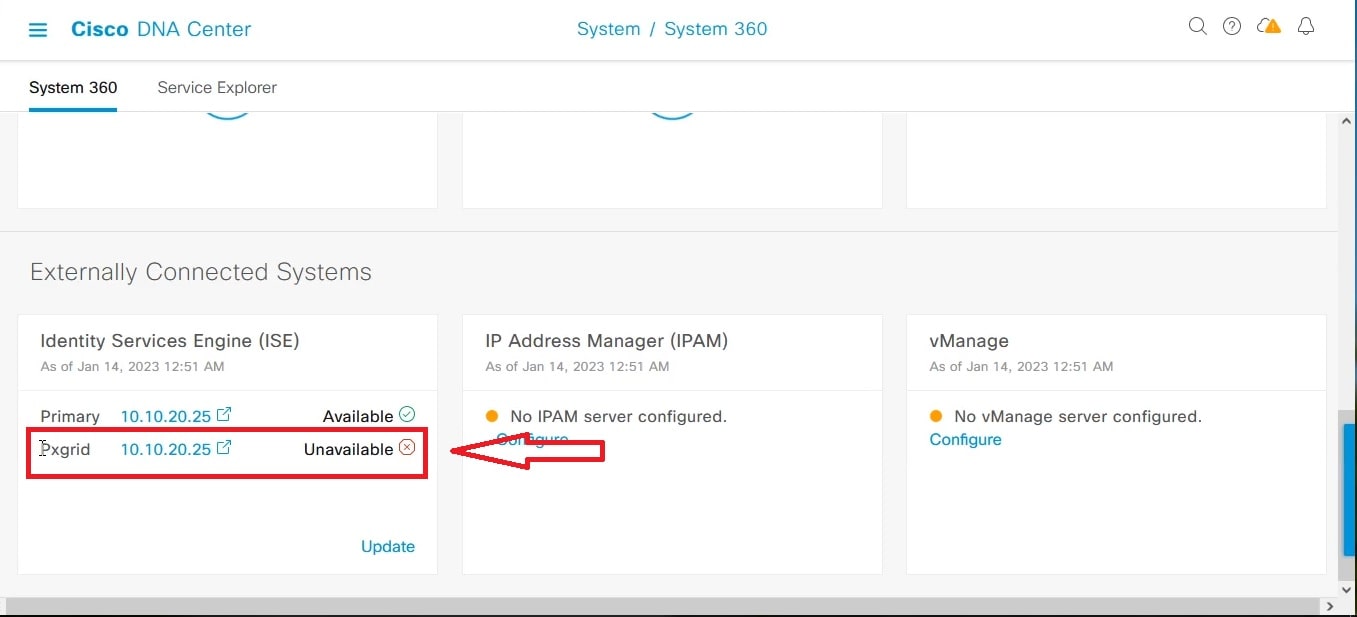Click the System breadcrumb in the header

(x=608, y=29)
